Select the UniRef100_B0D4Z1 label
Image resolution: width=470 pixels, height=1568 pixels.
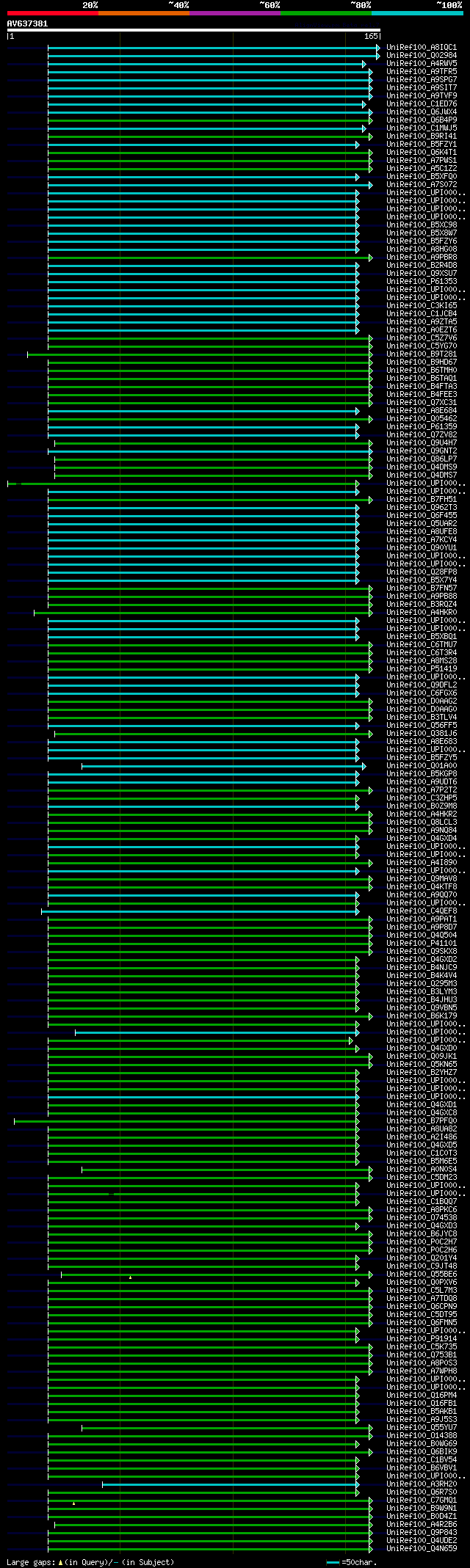point(422,1516)
